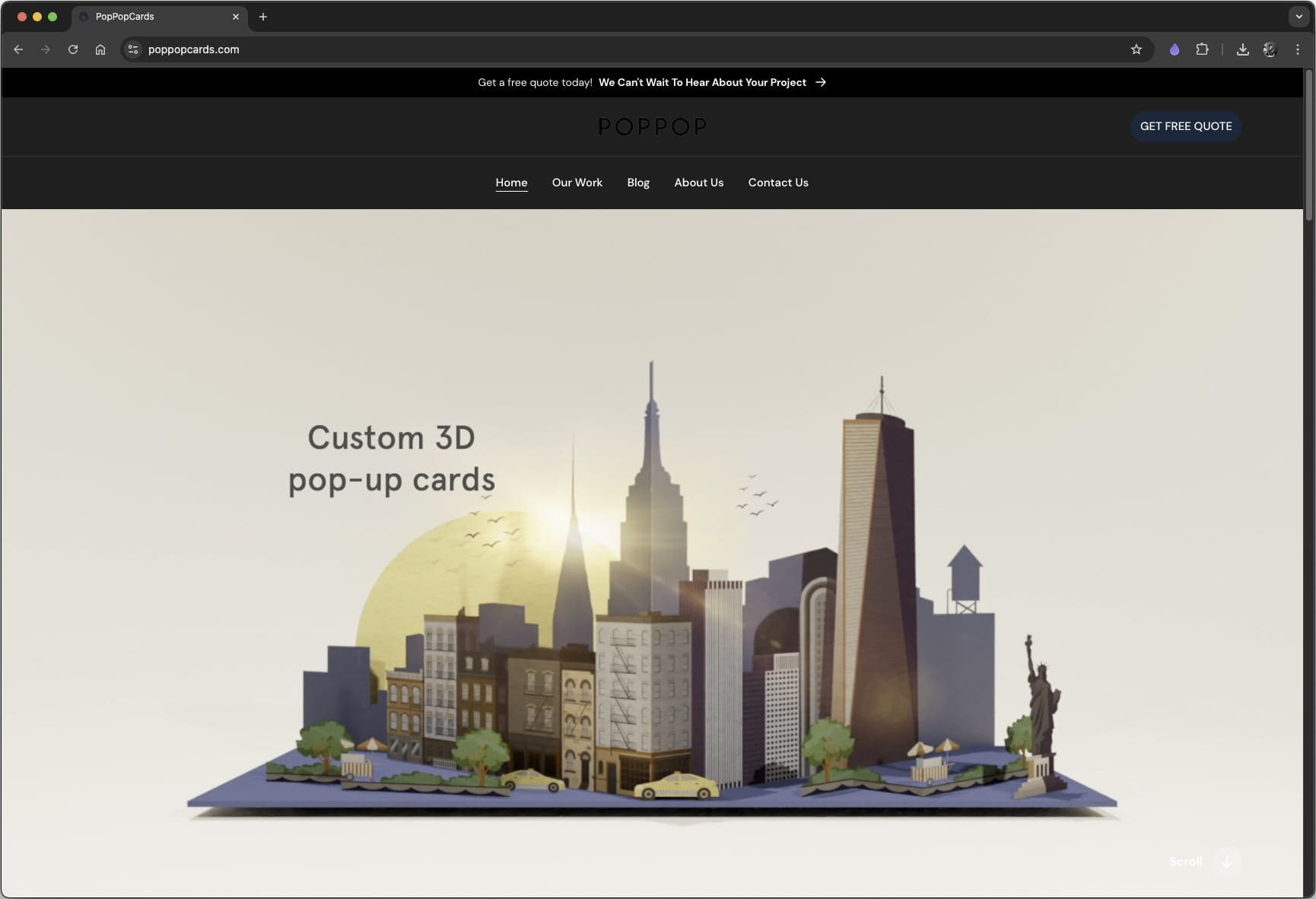1316x899 pixels.
Task: Close the PopPopCards tab
Action: click(x=236, y=17)
